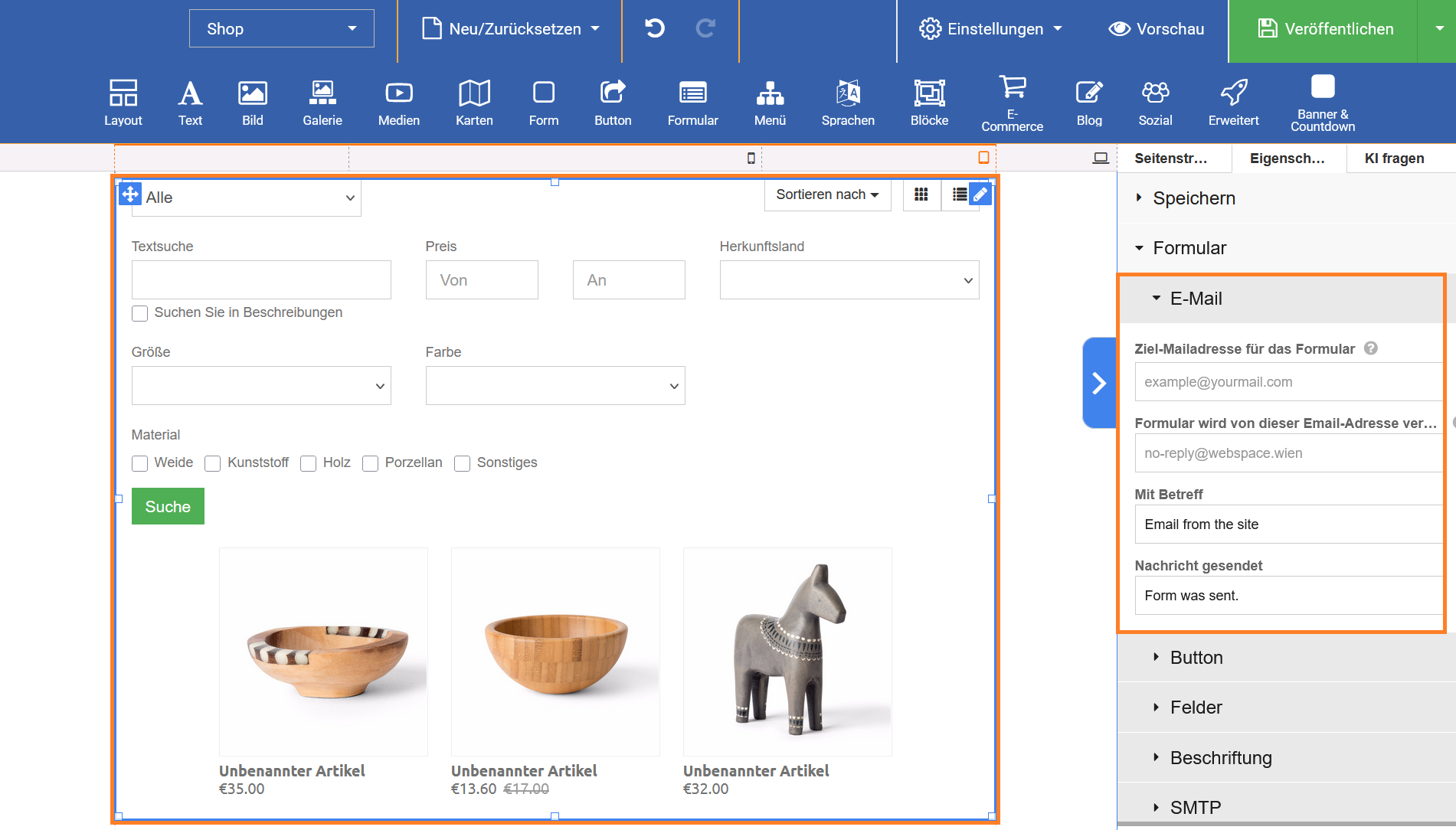Tick the Porzellan material checkbox
1456x830 pixels.
pos(371,463)
